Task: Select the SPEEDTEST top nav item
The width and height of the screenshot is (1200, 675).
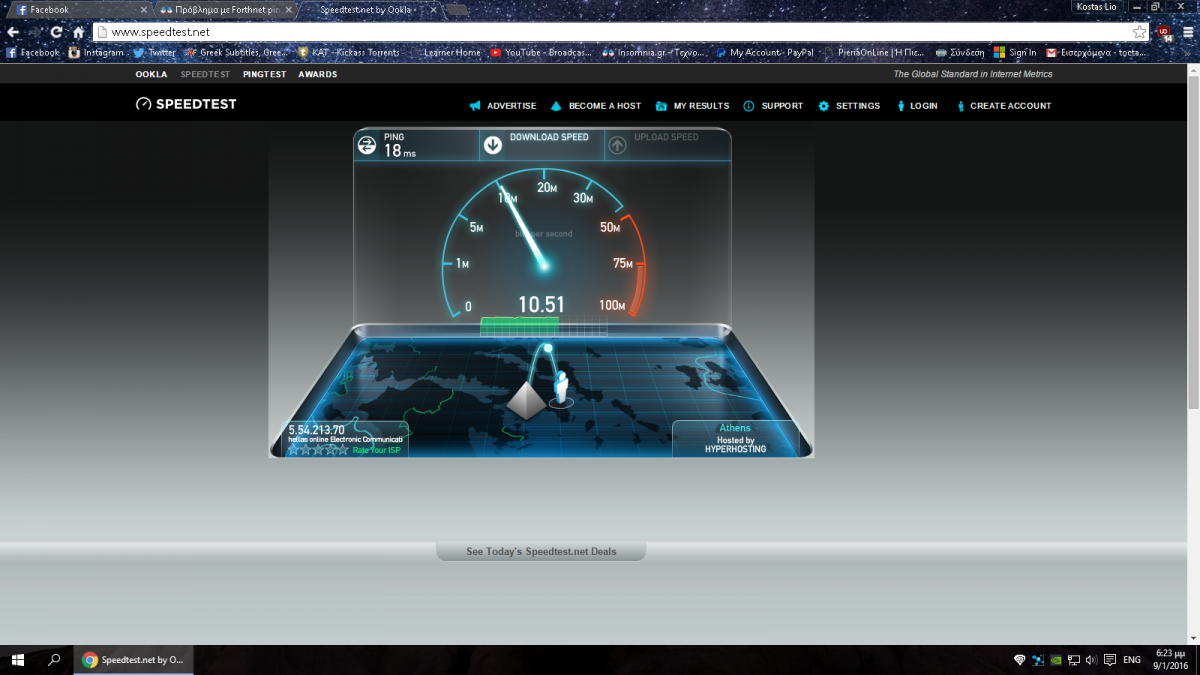Action: 205,74
